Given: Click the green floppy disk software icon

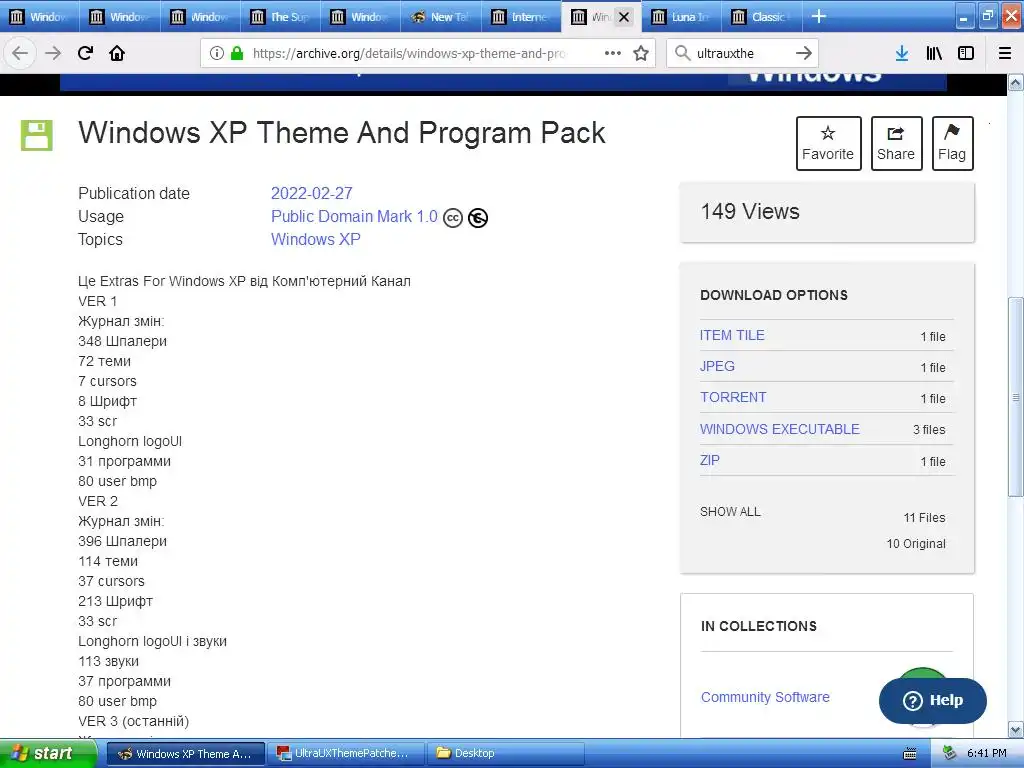Looking at the screenshot, I should (37, 135).
